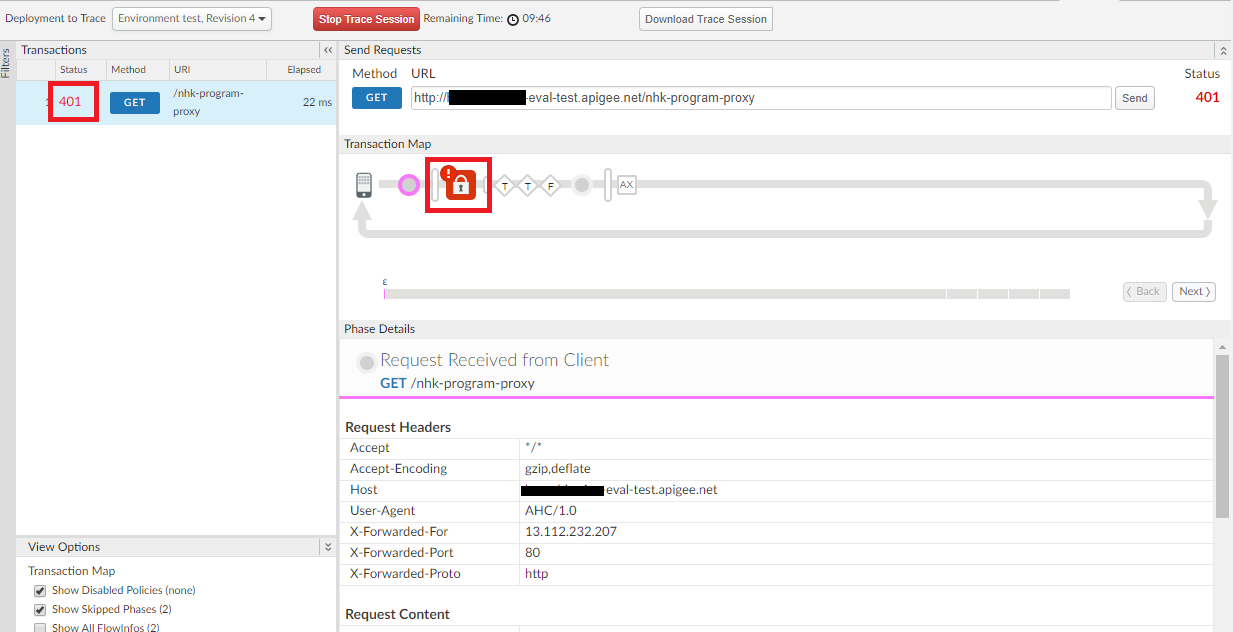Viewport: 1233px width, 632px height.
Task: Open the red lock policy icon
Action: click(x=461, y=185)
